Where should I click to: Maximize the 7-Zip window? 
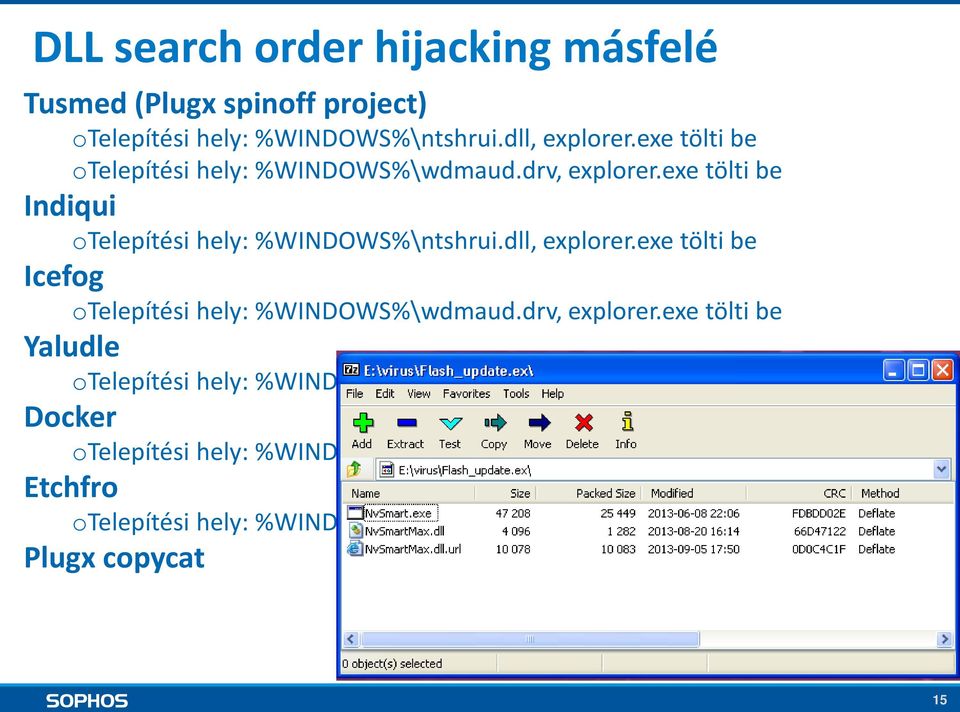[918, 370]
